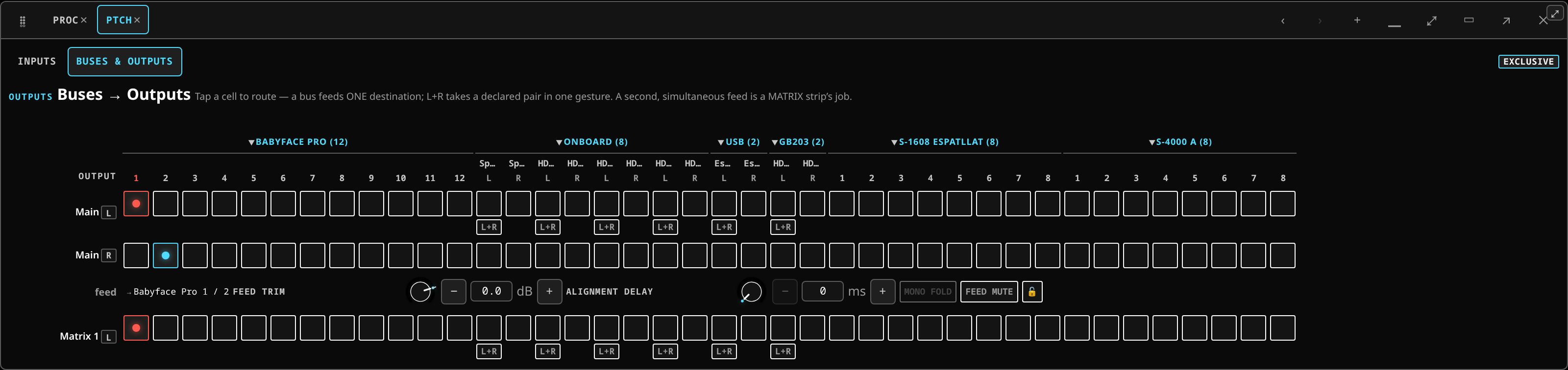The width and height of the screenshot is (1568, 370).
Task: Unroute Matrix 1 from Babyface Pro output 1
Action: [x=136, y=328]
